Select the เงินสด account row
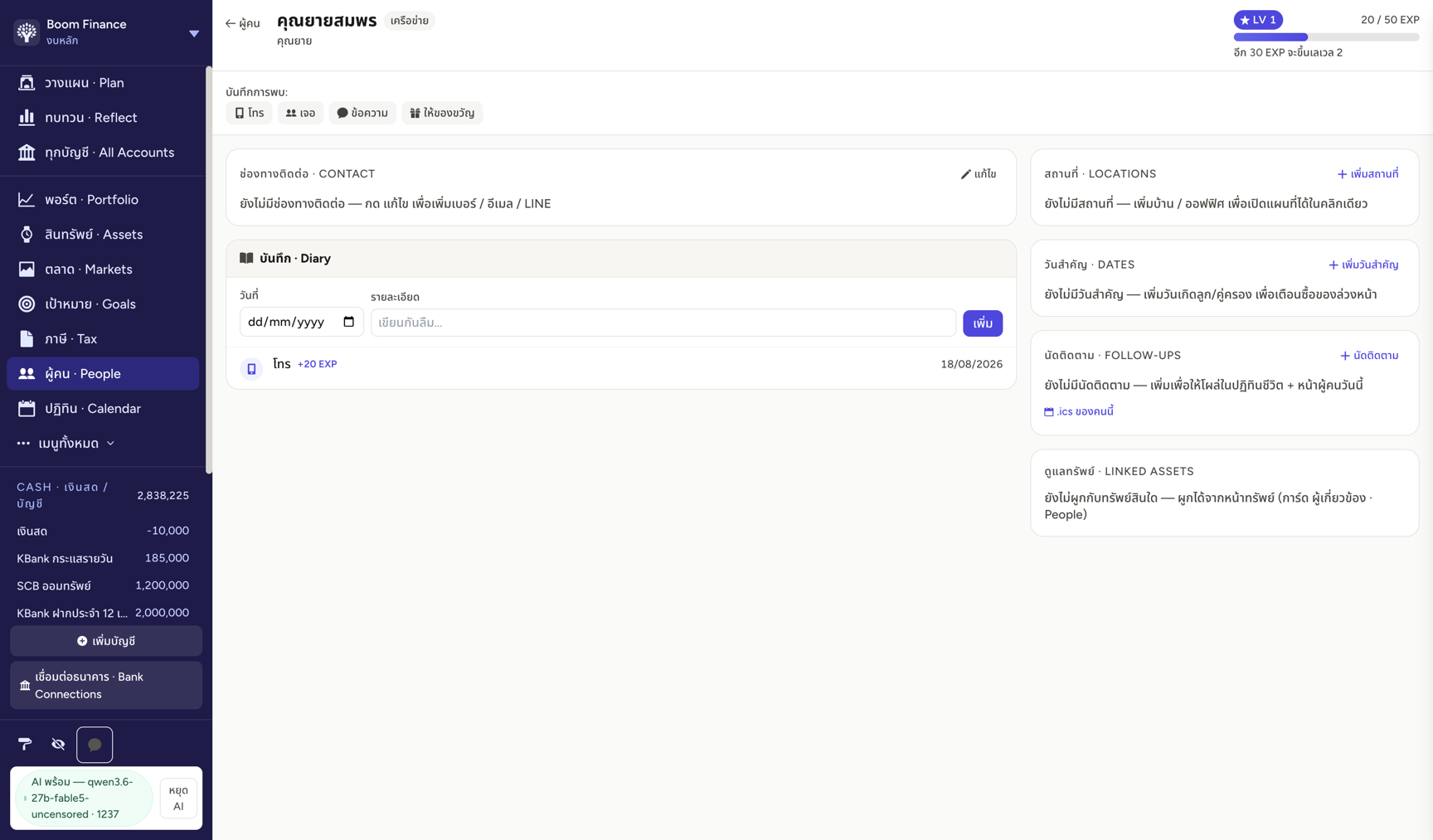The width and height of the screenshot is (1433, 840). click(103, 531)
